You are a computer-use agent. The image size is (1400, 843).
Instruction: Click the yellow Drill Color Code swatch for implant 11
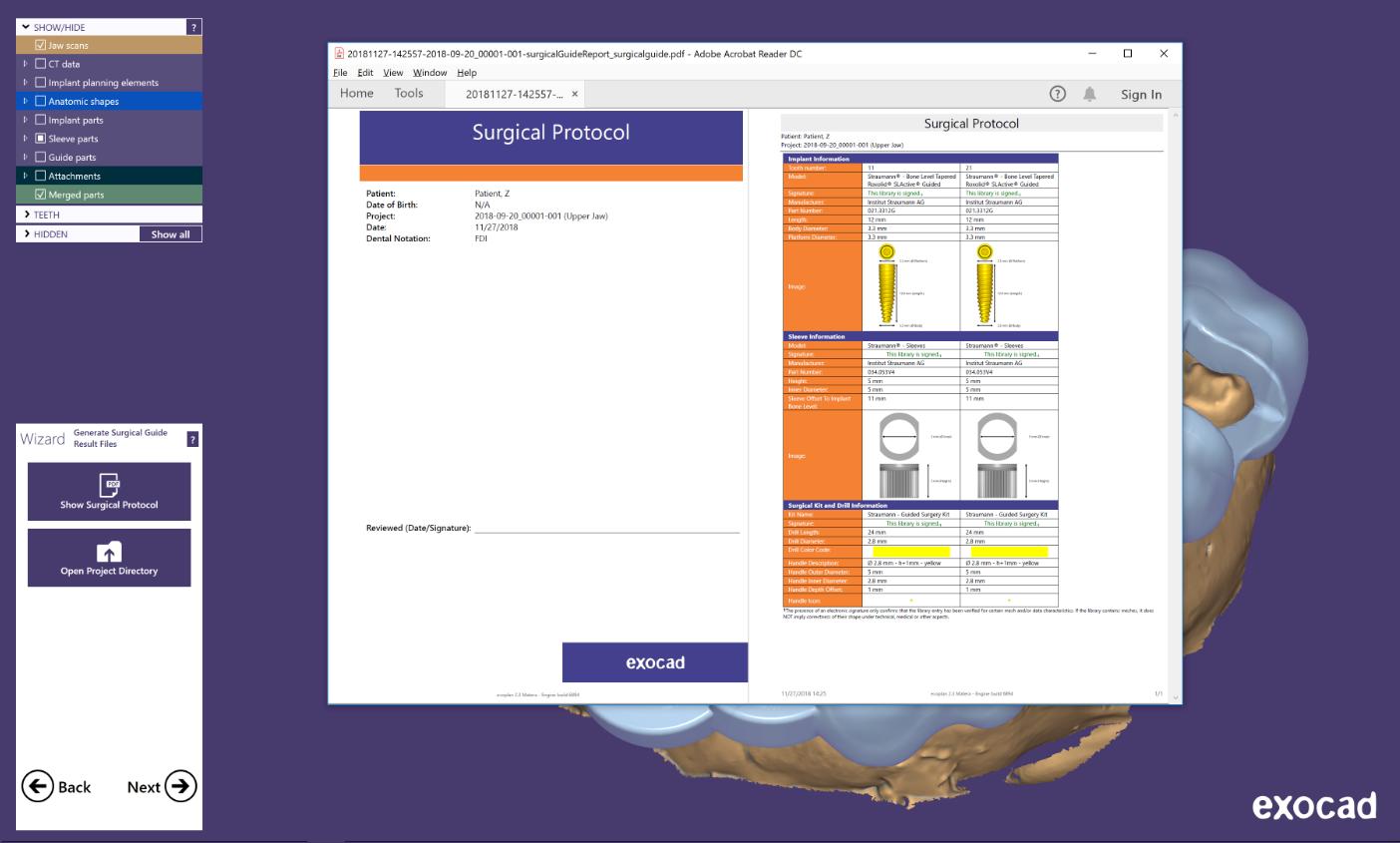click(910, 551)
